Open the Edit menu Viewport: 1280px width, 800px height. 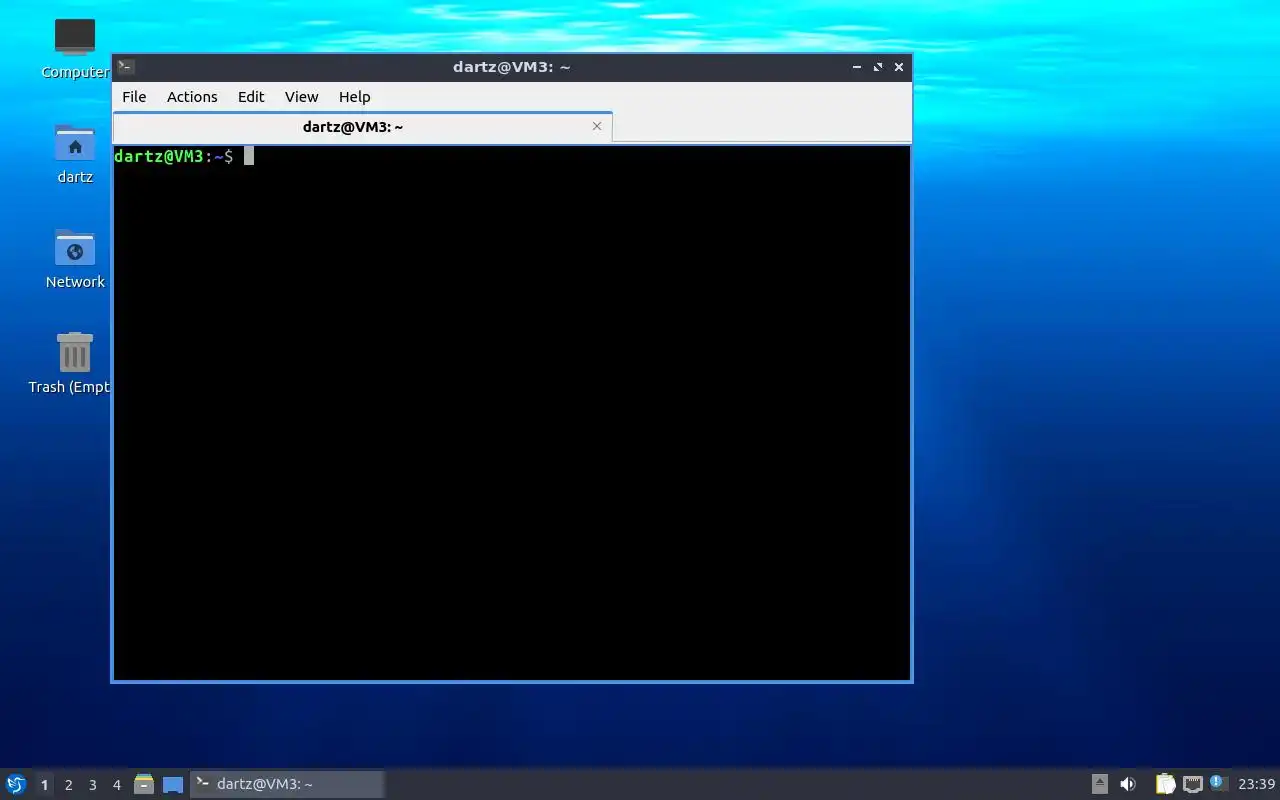point(251,97)
